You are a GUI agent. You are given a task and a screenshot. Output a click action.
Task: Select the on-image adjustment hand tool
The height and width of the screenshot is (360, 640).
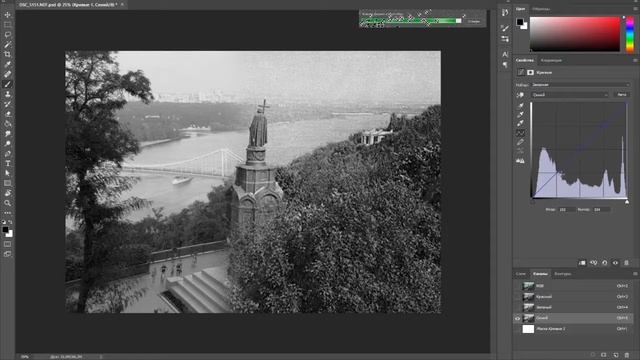tap(520, 95)
